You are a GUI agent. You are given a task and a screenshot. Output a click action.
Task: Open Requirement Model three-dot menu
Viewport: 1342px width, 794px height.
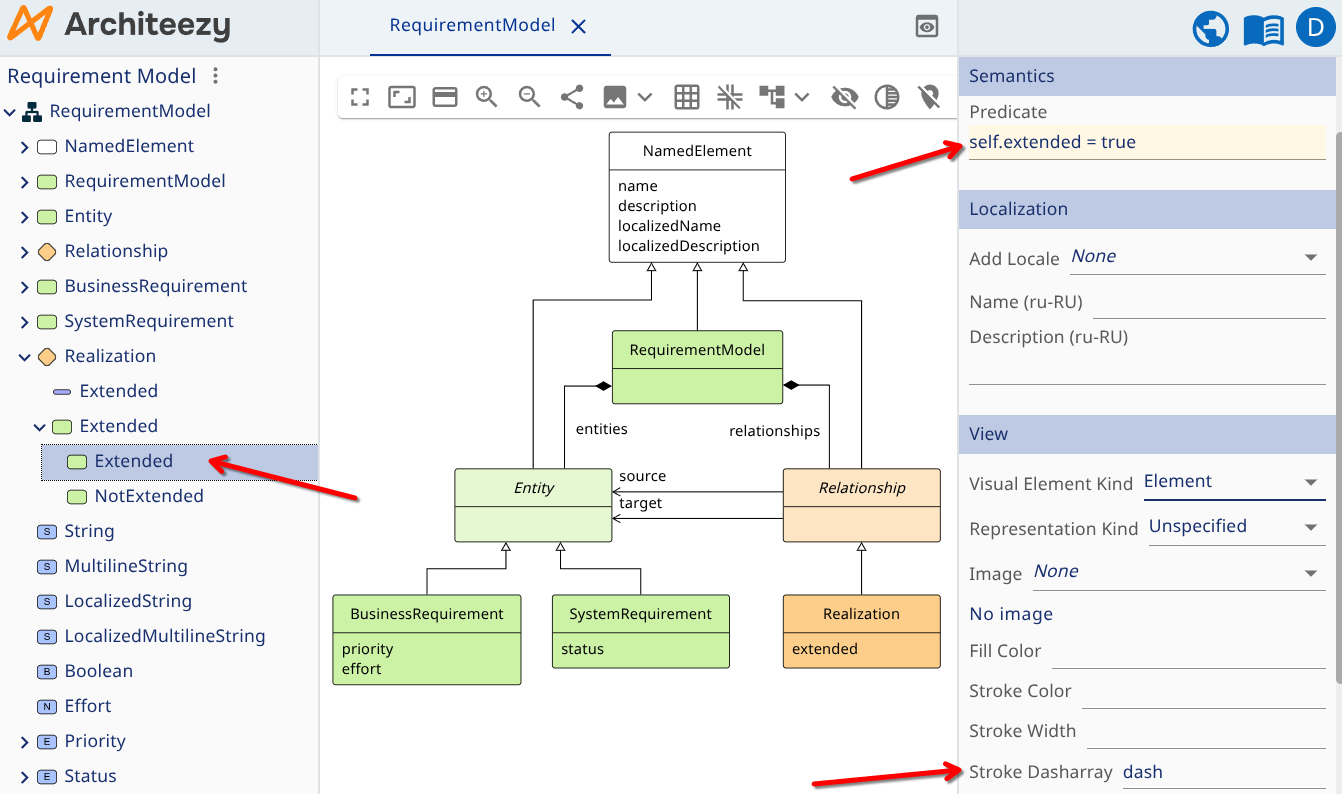click(215, 76)
